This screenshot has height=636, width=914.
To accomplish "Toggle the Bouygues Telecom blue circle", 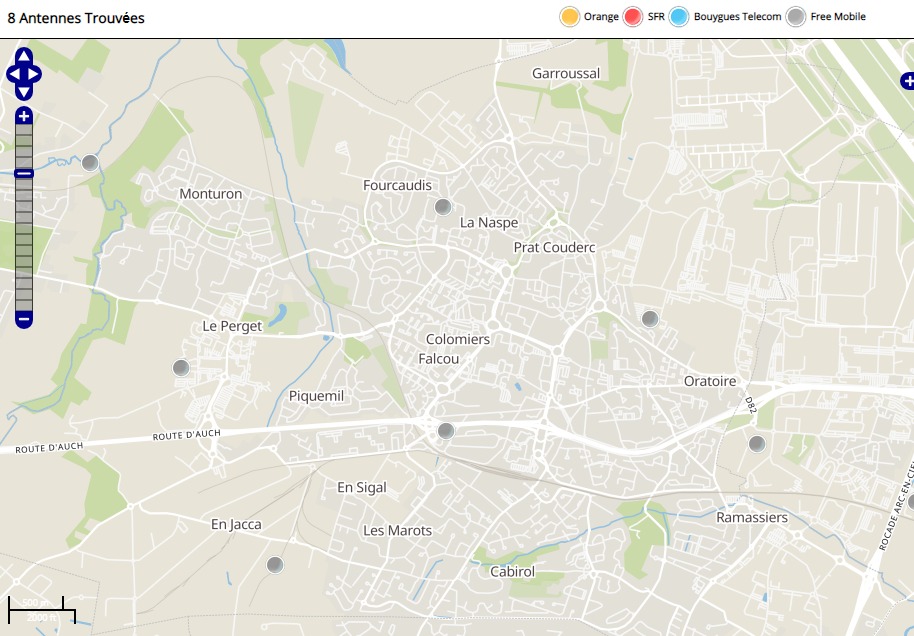I will [680, 17].
